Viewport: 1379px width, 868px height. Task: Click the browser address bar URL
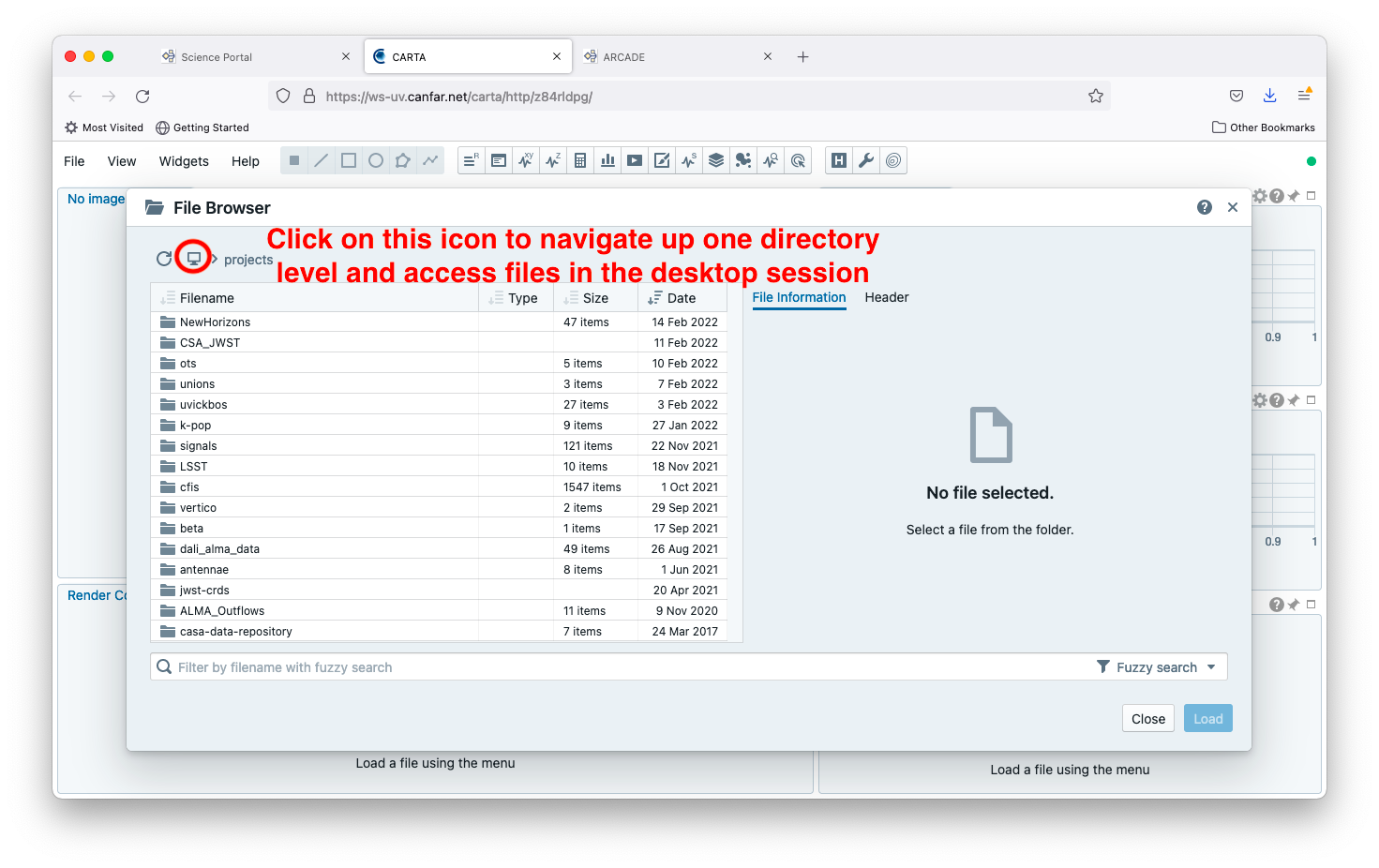[x=459, y=97]
